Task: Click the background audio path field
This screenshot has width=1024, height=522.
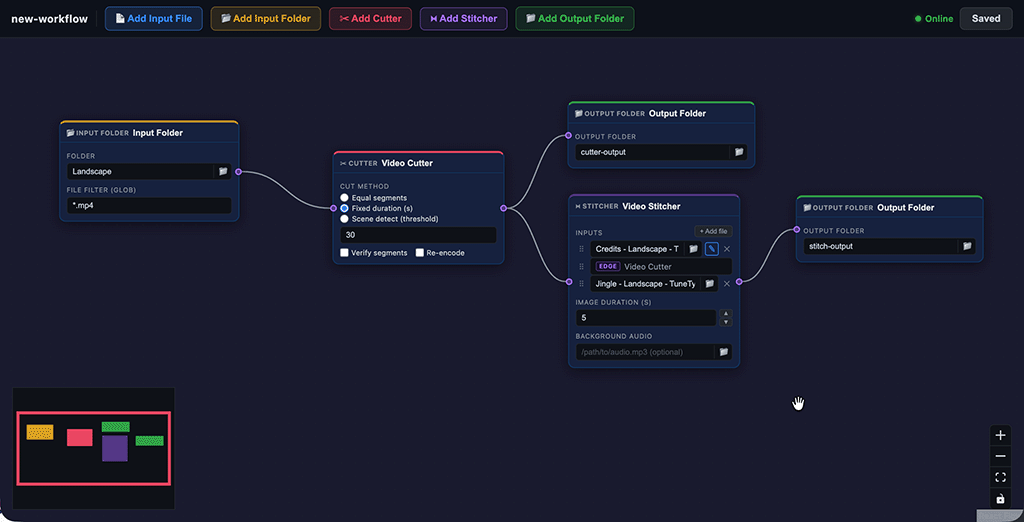Action: (x=645, y=351)
